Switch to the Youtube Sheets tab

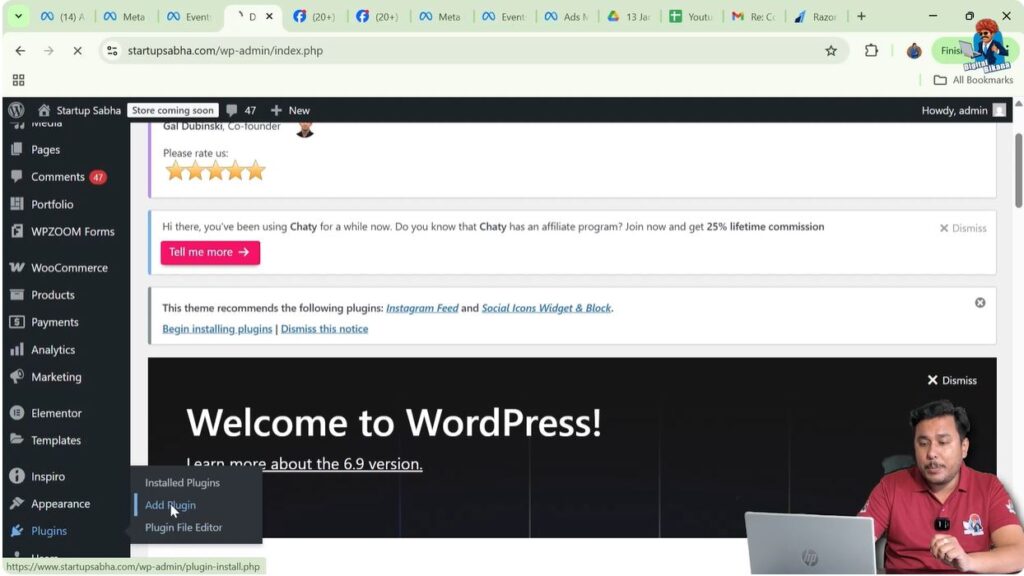pyautogui.click(x=691, y=16)
